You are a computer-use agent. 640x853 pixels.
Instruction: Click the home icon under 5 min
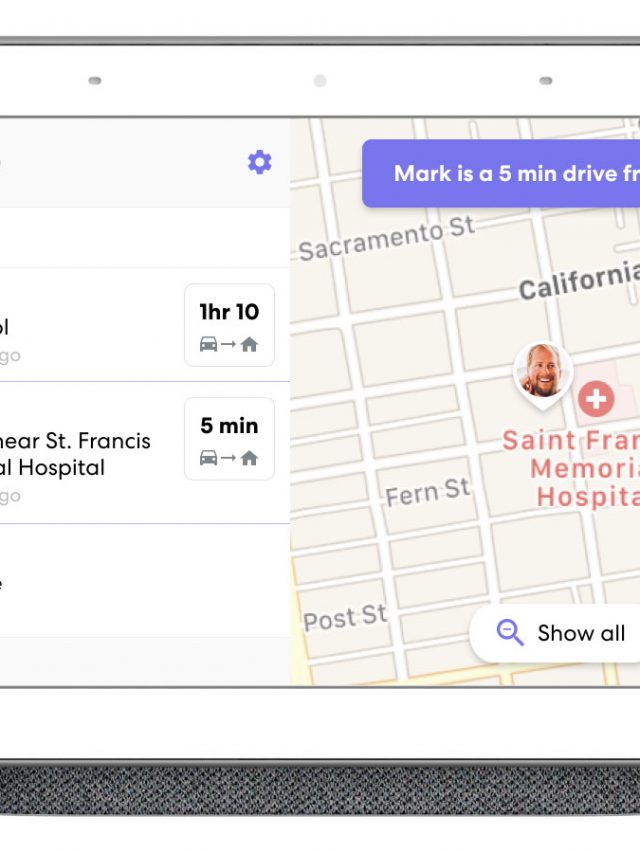249,458
